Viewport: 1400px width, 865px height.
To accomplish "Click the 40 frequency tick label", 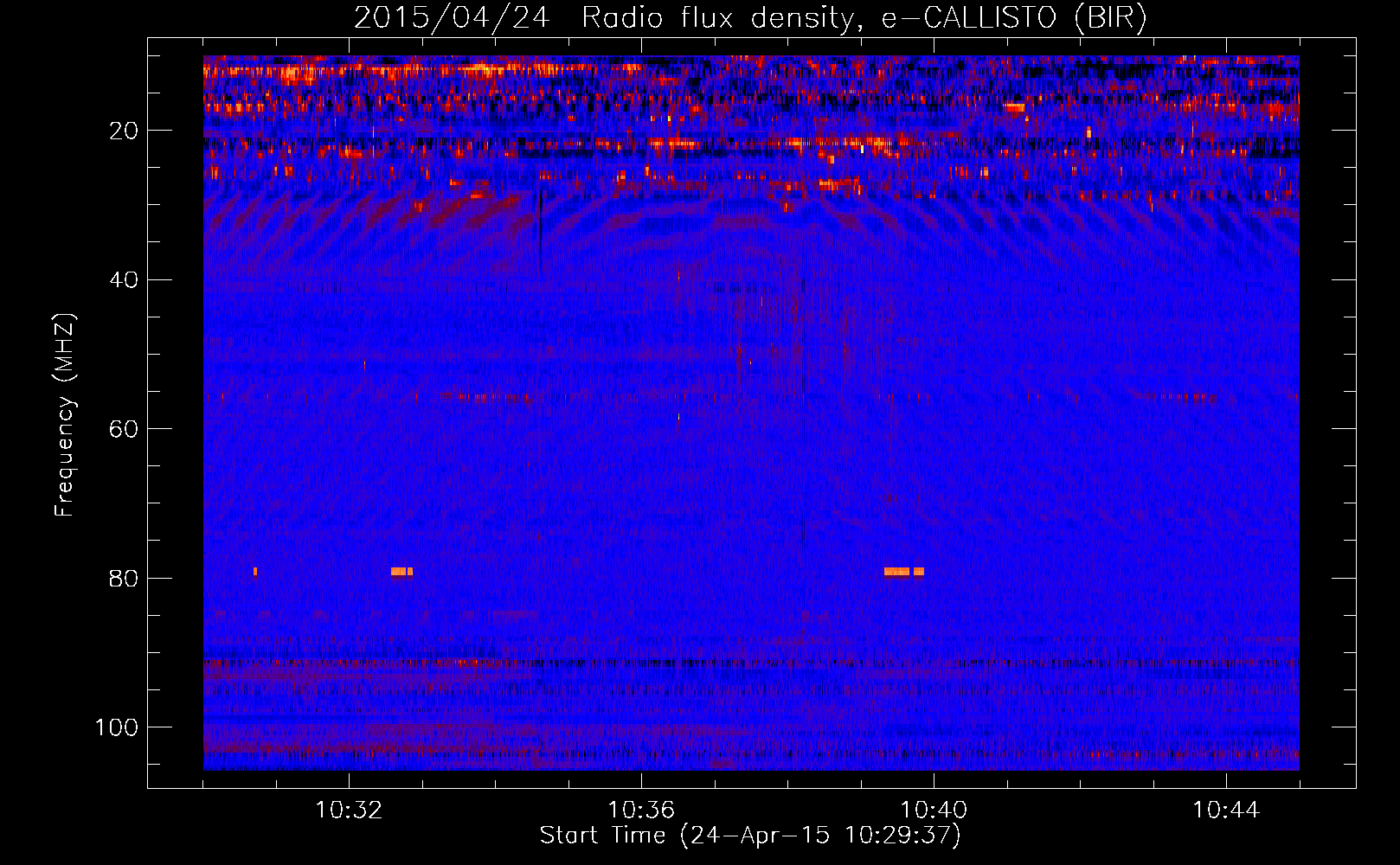I will (124, 280).
